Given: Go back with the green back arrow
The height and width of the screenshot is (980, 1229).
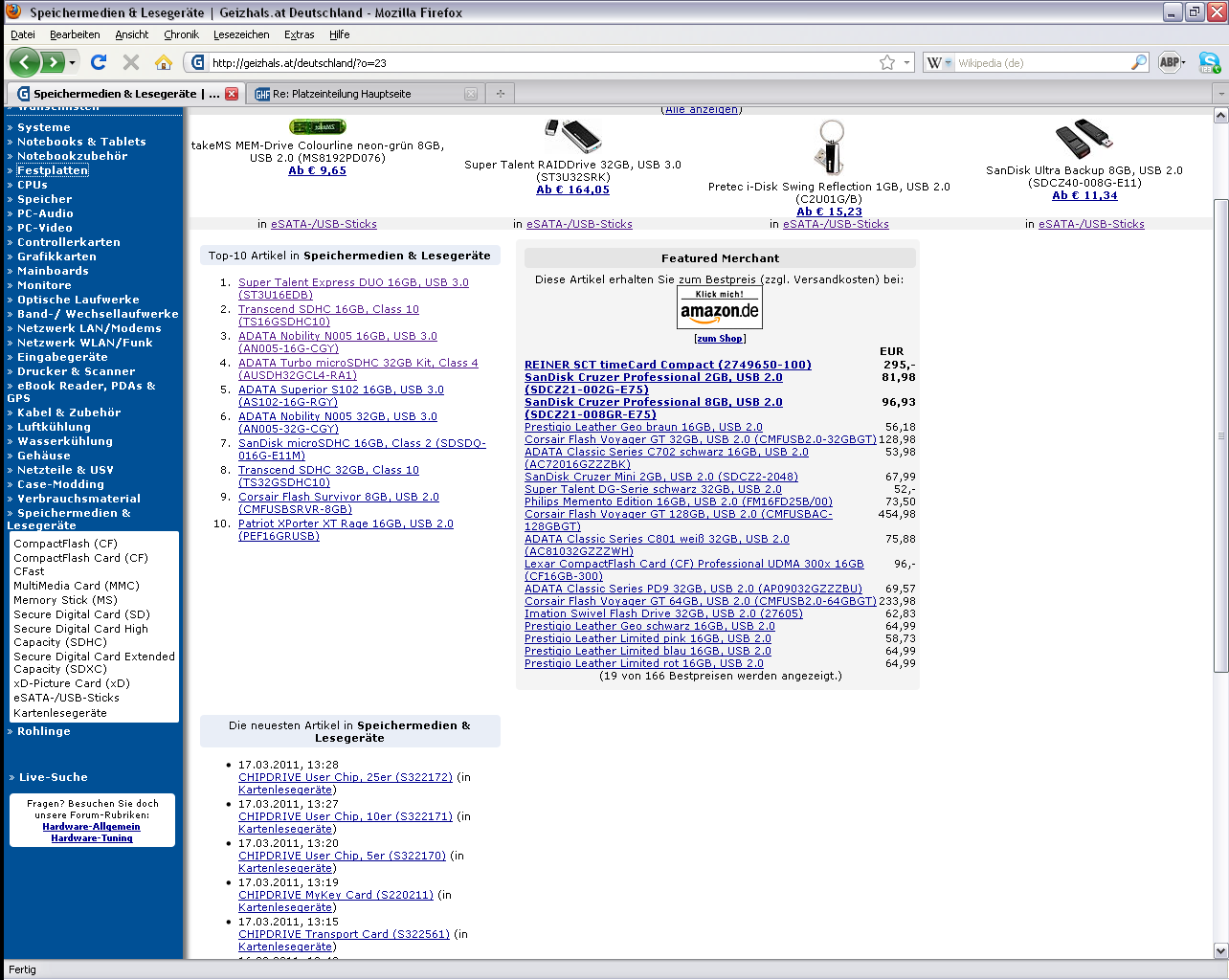Looking at the screenshot, I should point(25,62).
